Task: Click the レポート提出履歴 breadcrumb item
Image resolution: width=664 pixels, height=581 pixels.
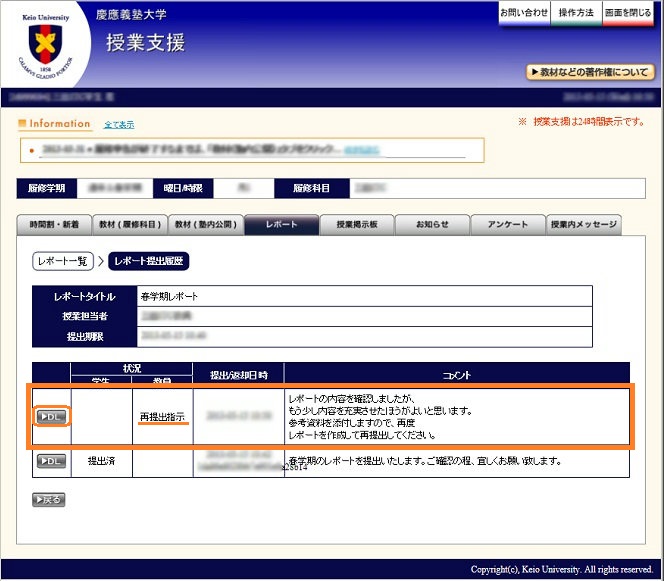Action: (x=148, y=261)
